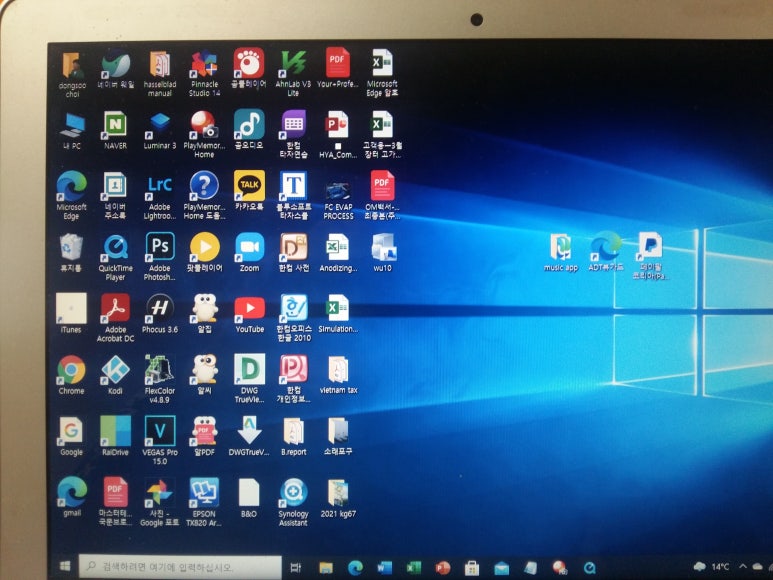Open DWG TrueView shortcut
Viewport: 773px width, 580px height.
(249, 379)
